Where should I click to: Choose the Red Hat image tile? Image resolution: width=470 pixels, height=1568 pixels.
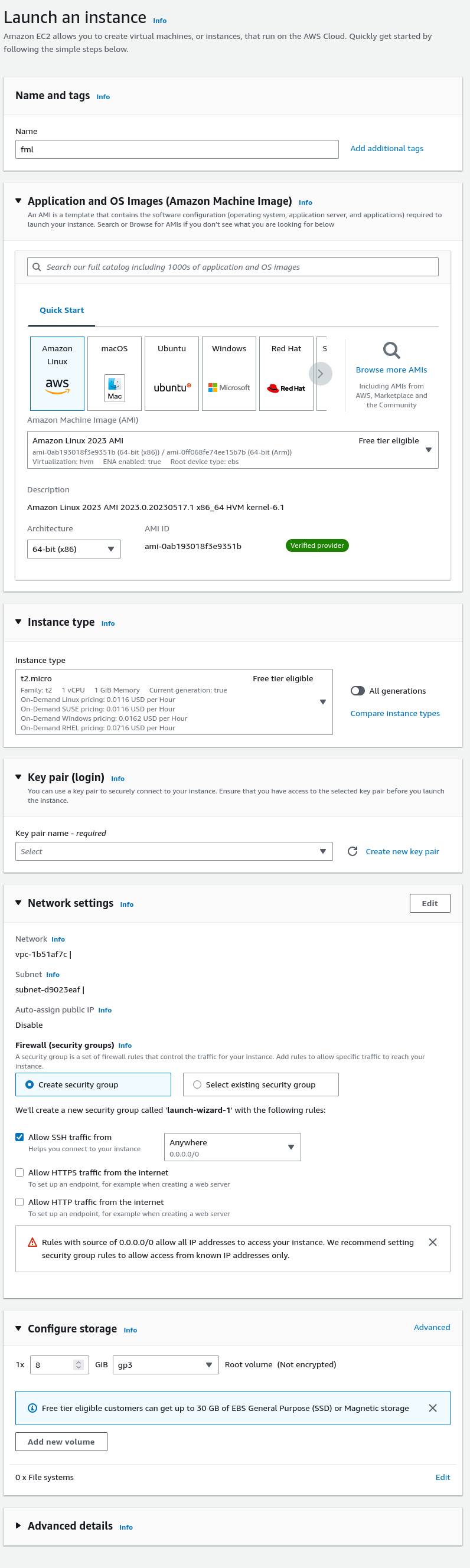tap(286, 373)
